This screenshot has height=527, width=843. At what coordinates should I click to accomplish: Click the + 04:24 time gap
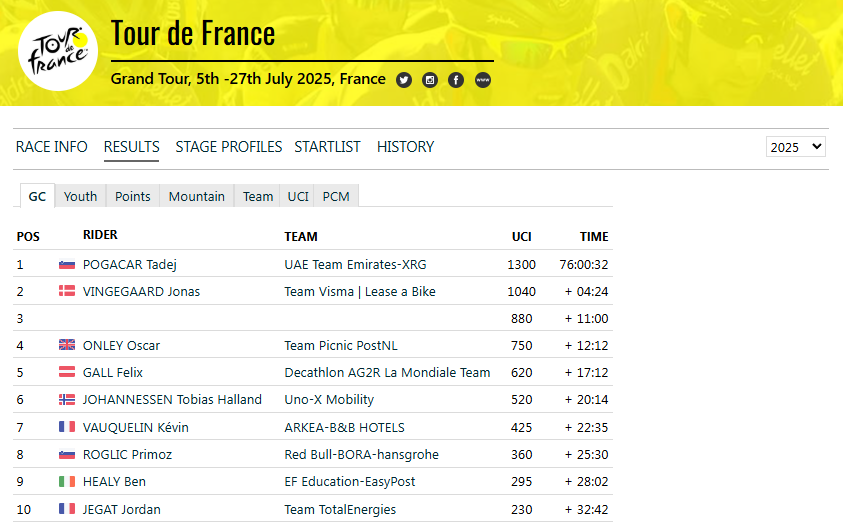point(587,291)
